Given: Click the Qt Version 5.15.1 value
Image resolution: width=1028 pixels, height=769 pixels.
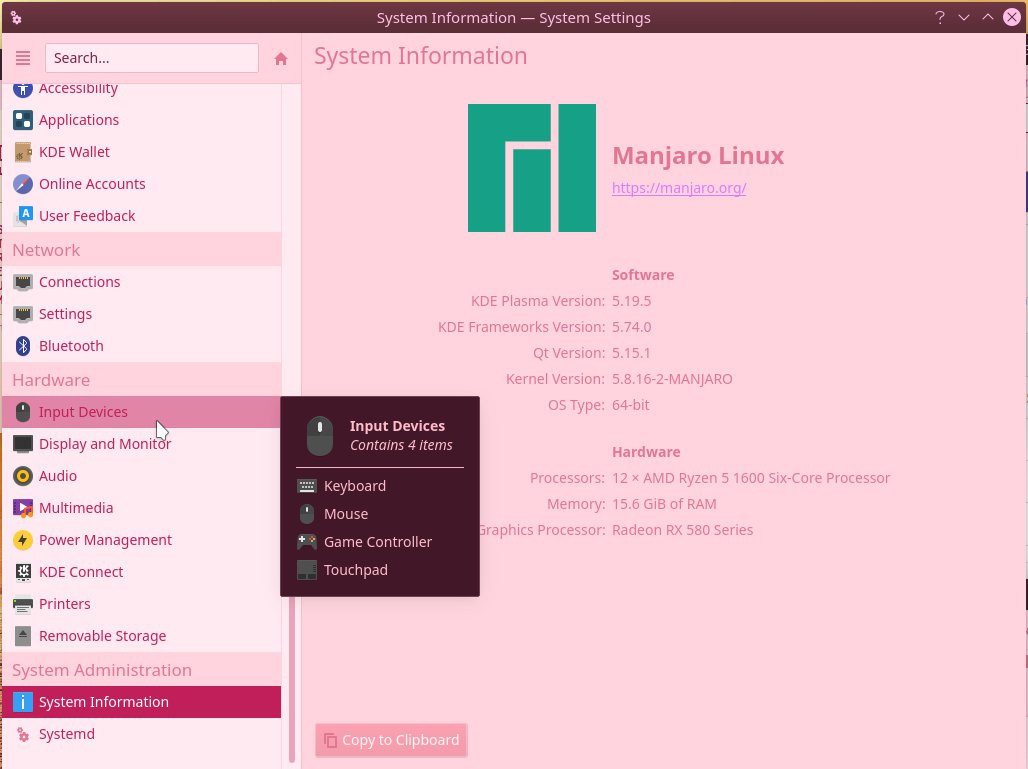Looking at the screenshot, I should pyautogui.click(x=631, y=353).
